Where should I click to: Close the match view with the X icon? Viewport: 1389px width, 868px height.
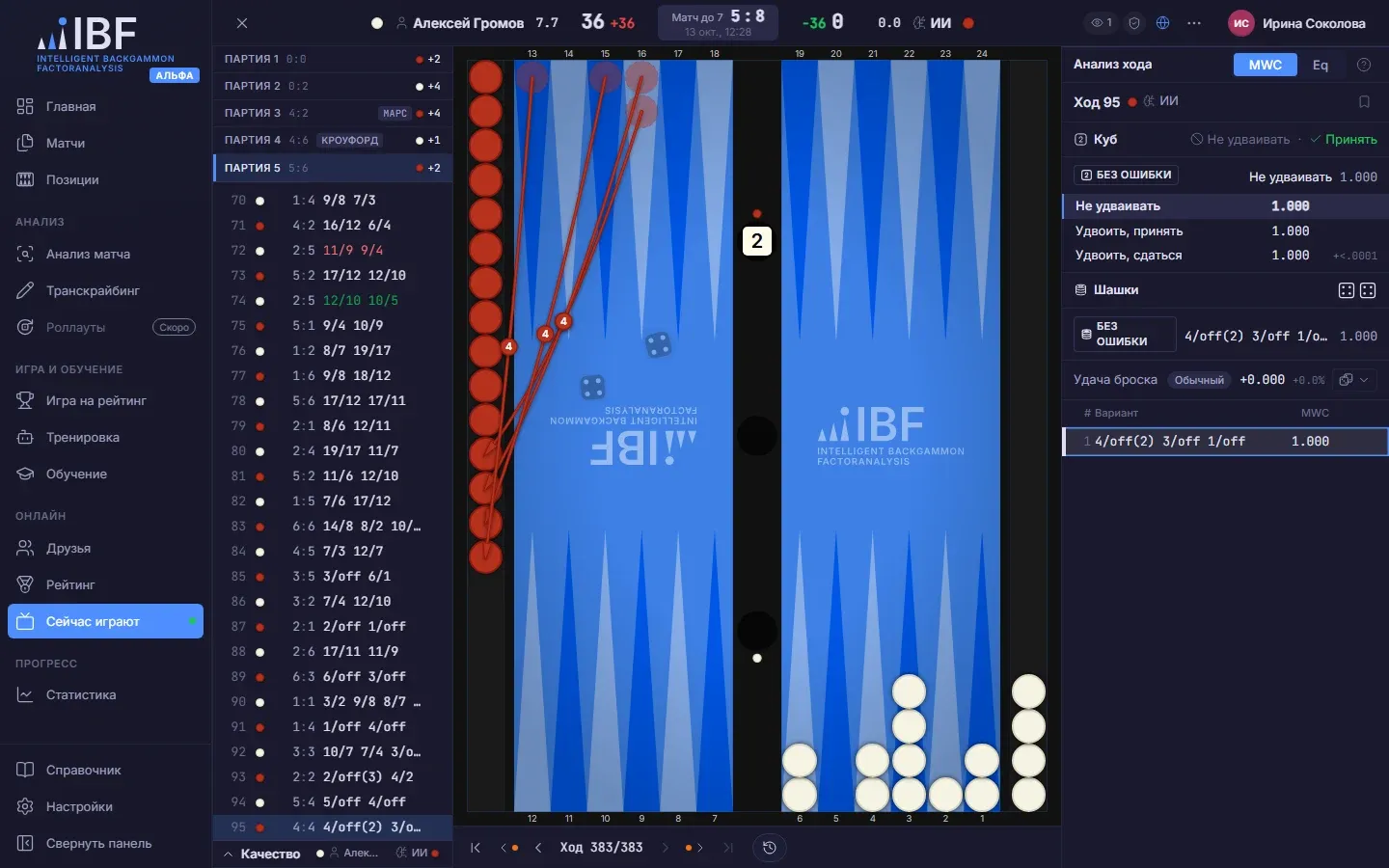point(242,23)
